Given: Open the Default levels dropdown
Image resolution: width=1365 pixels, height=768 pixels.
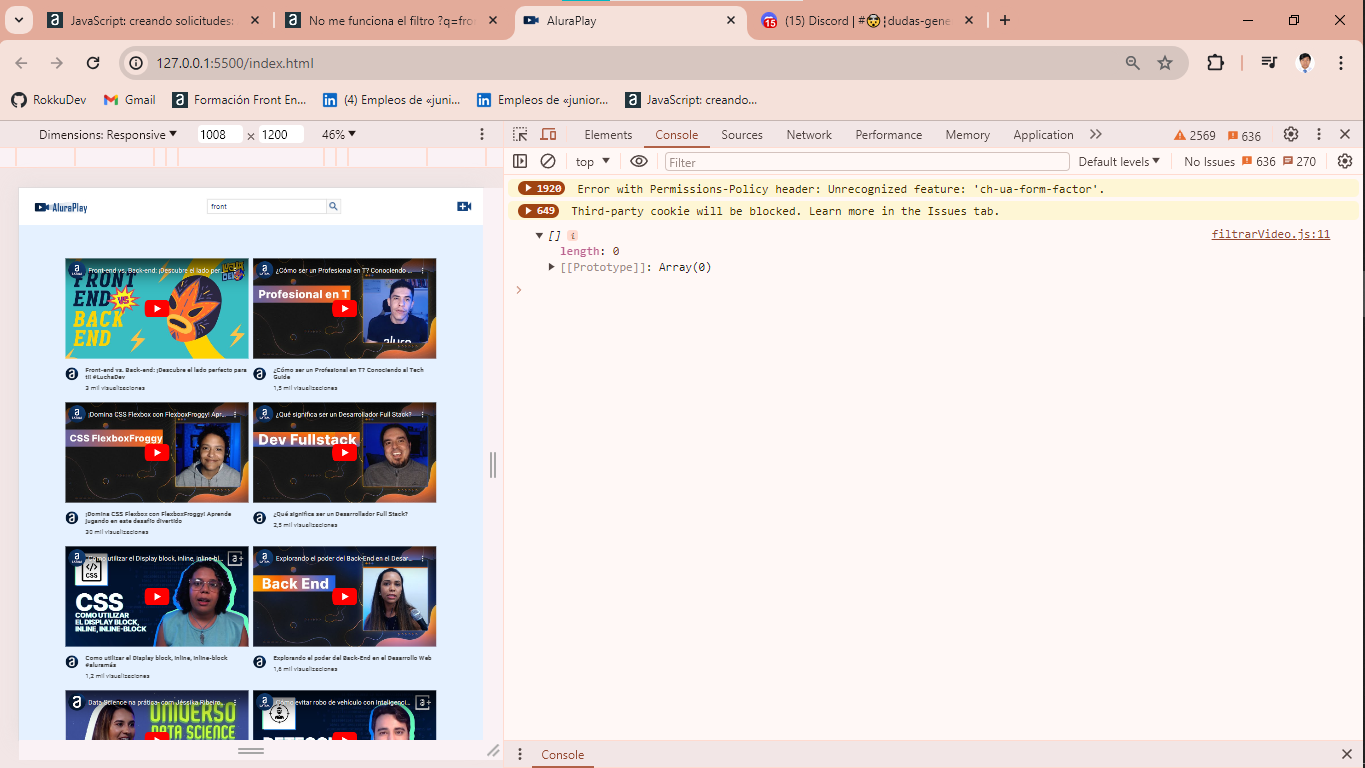Looking at the screenshot, I should tap(1119, 162).
